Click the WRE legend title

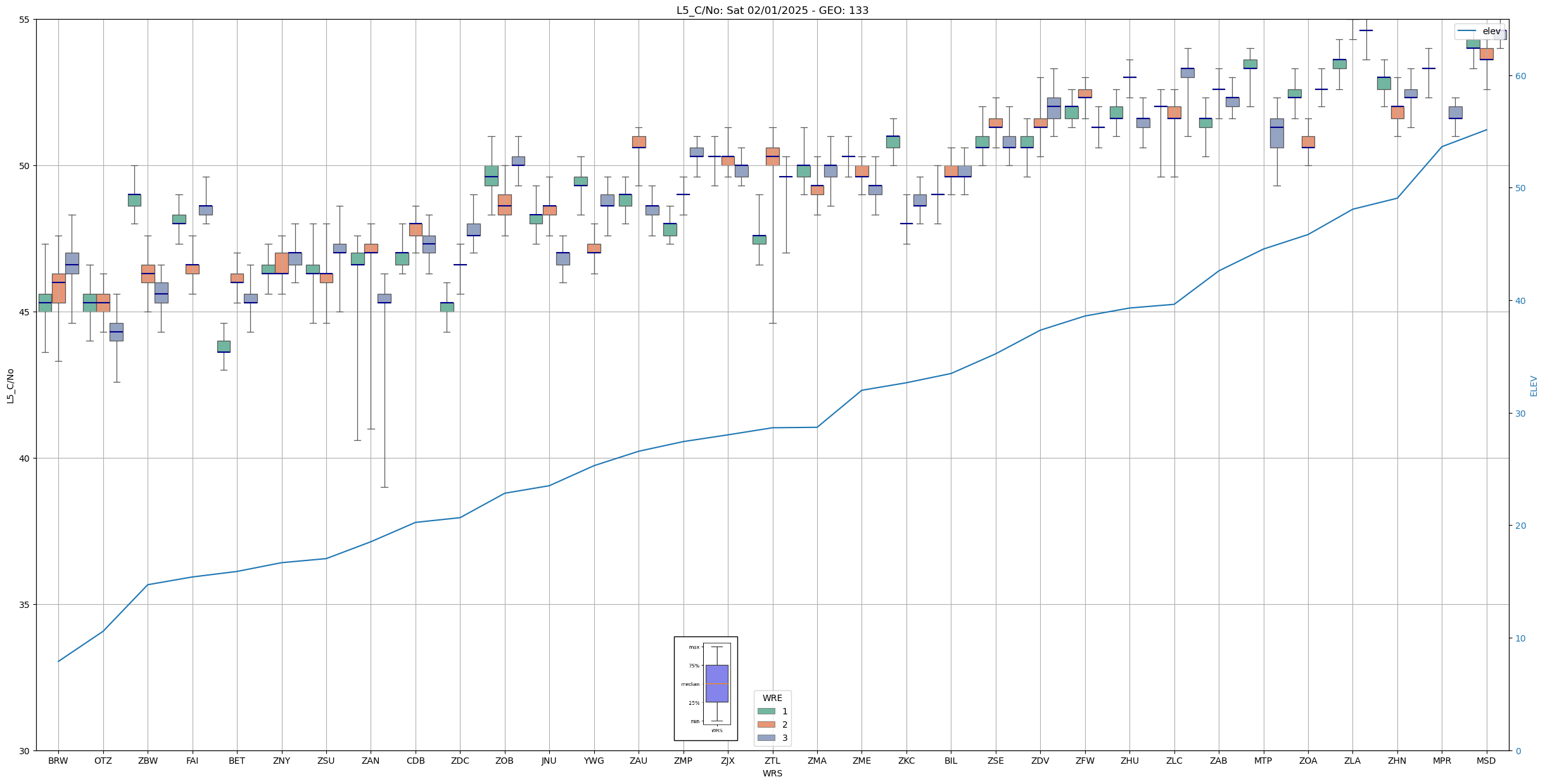(772, 698)
